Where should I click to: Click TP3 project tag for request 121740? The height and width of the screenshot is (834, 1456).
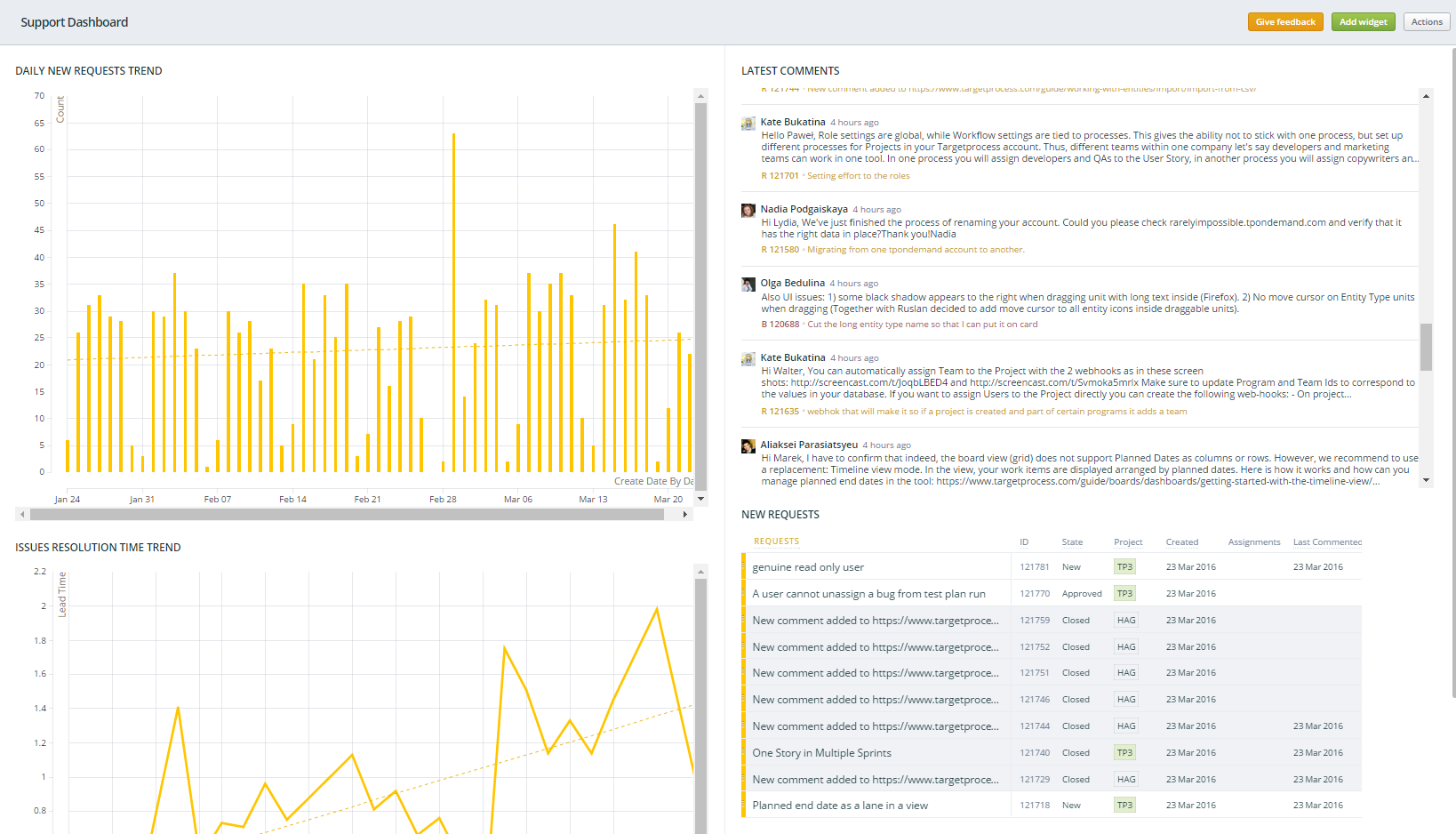click(x=1124, y=753)
